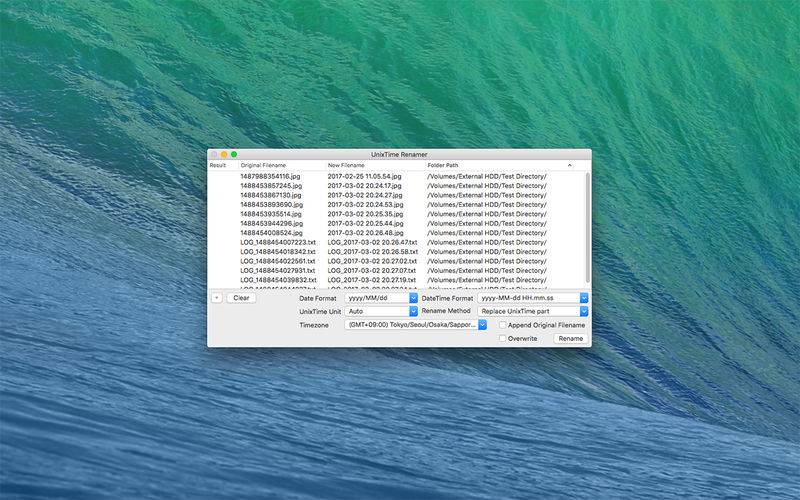Select original filename LOG_1488454027931.txt
Screen dimensions: 800x500
tap(278, 270)
